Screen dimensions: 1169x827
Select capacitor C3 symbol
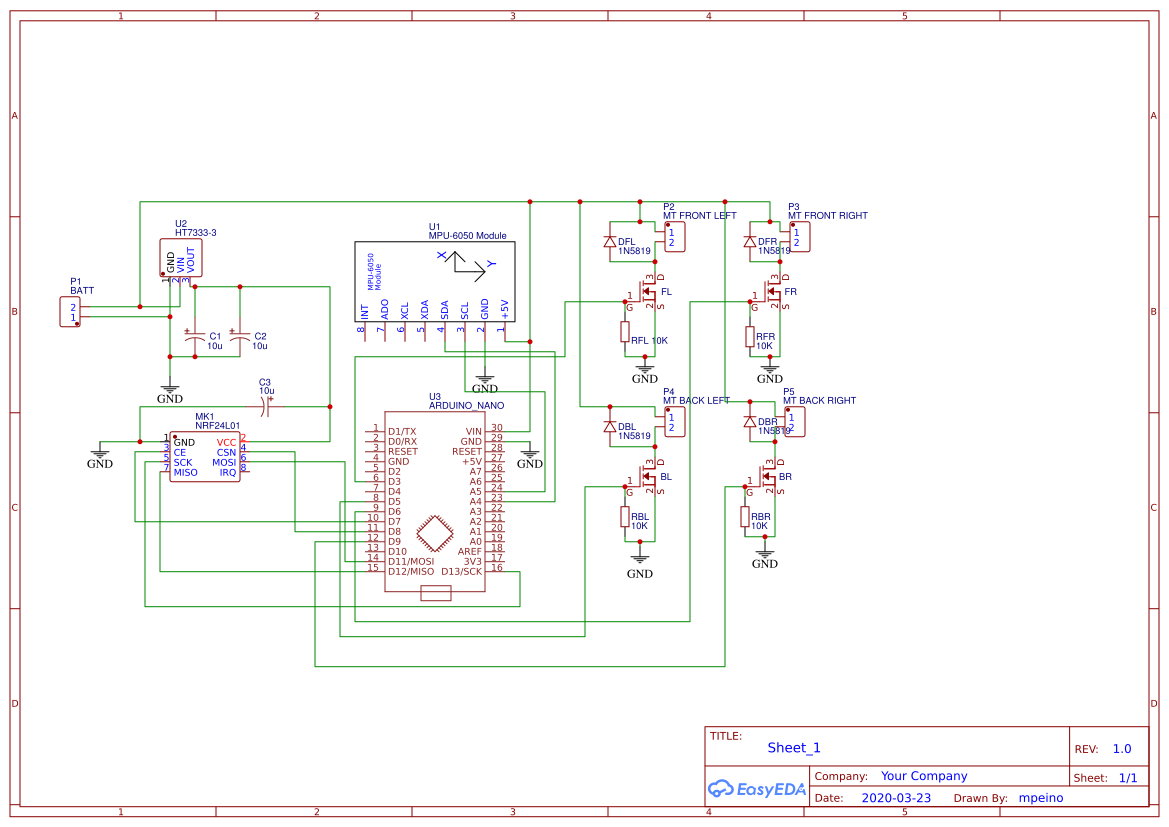pyautogui.click(x=266, y=407)
